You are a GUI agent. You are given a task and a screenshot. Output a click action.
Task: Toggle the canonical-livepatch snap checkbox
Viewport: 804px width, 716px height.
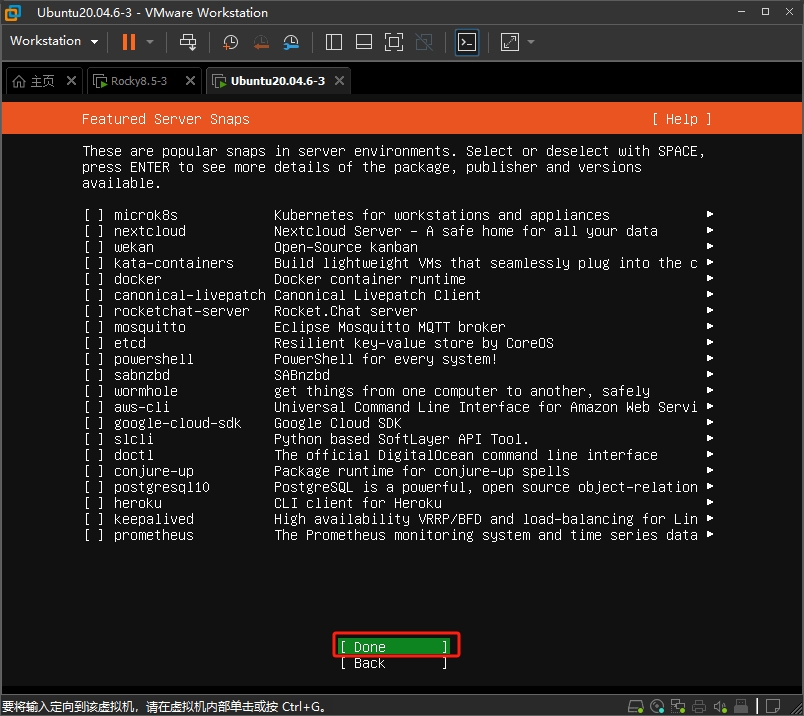pyautogui.click(x=94, y=295)
